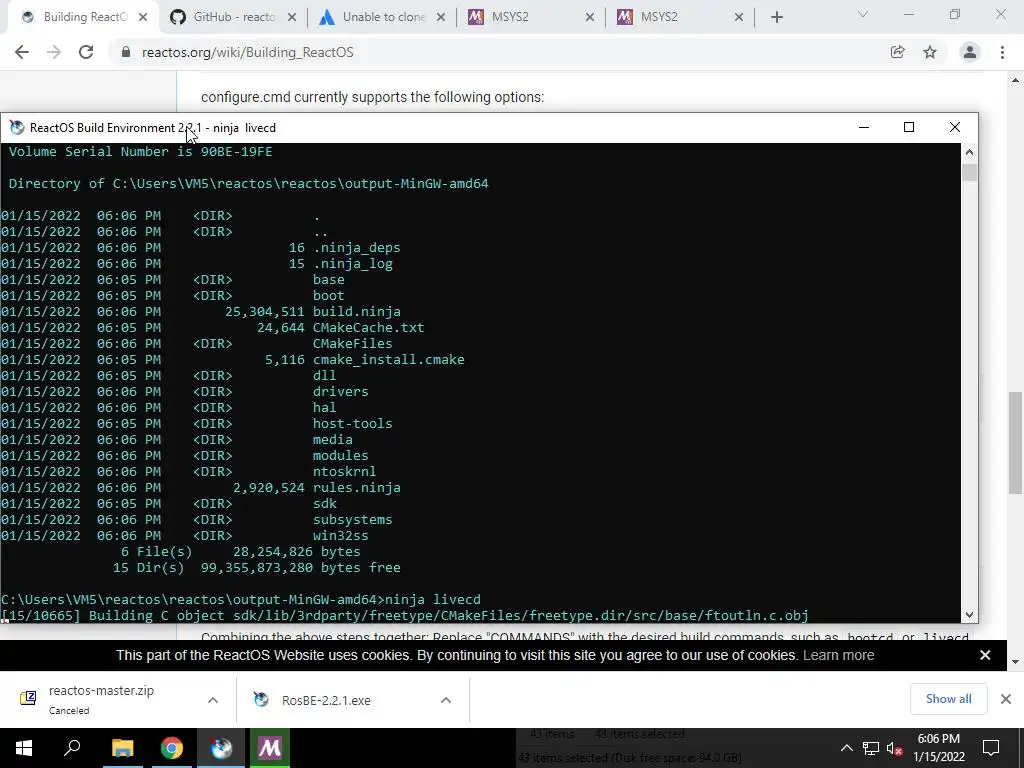
Task: Open File Explorer from taskbar
Action: pos(122,748)
